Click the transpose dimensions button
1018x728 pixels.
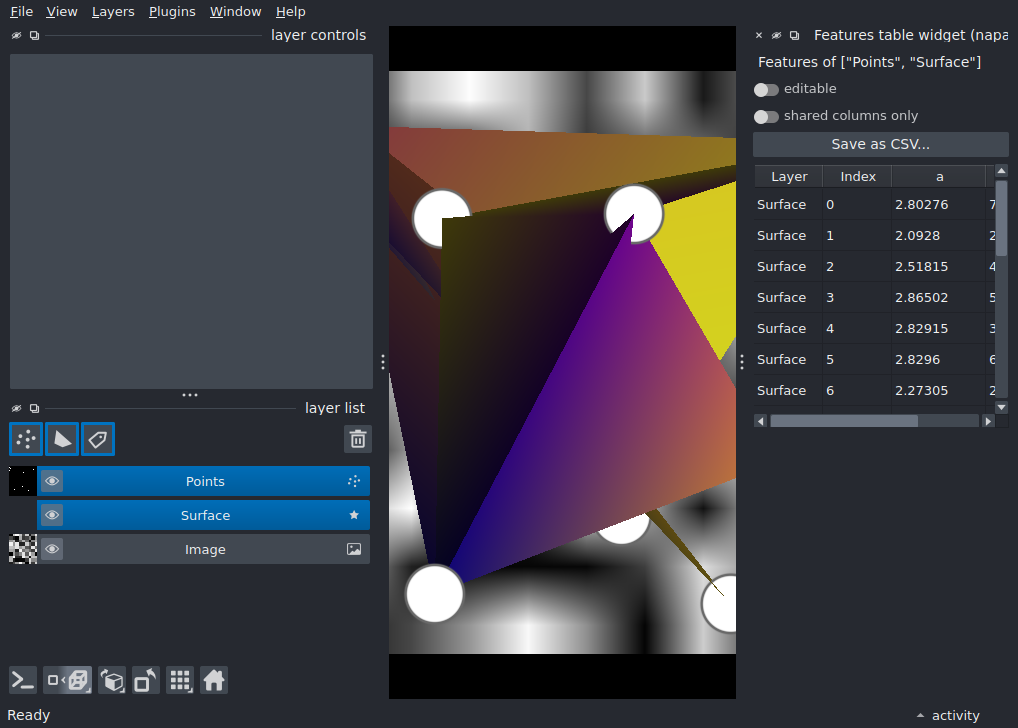tap(146, 681)
